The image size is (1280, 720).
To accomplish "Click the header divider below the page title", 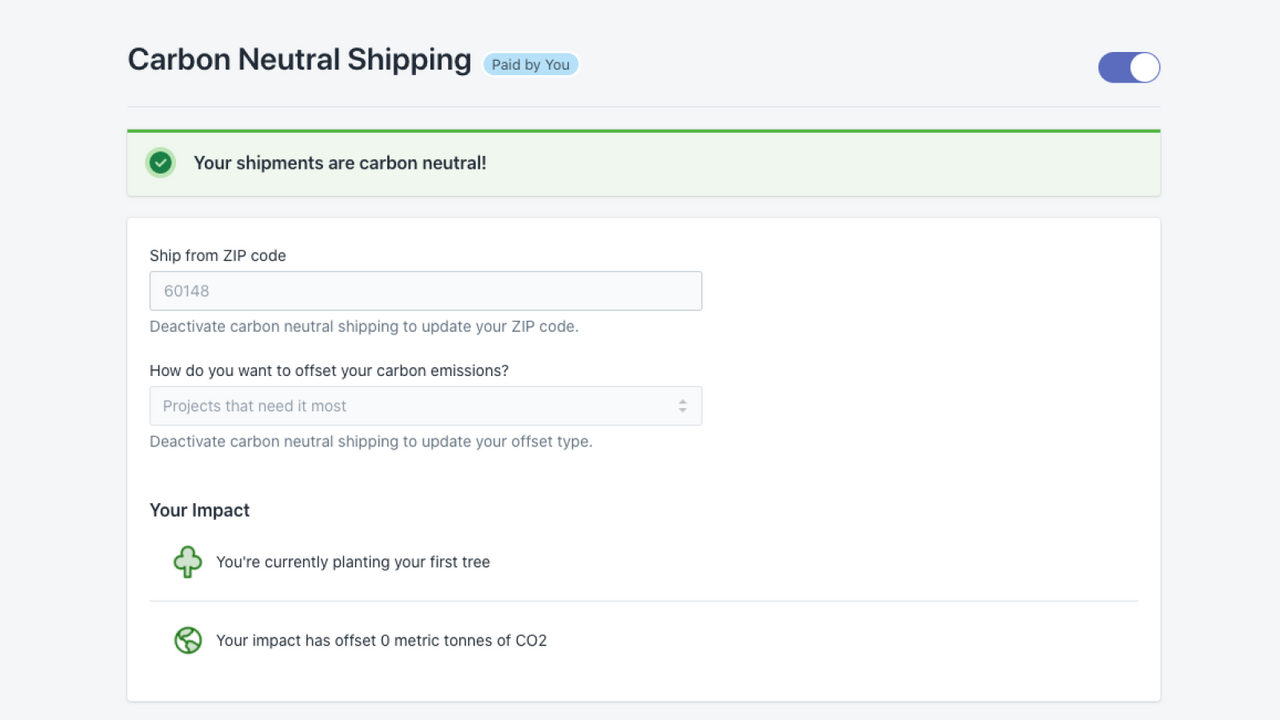I will click(x=643, y=106).
